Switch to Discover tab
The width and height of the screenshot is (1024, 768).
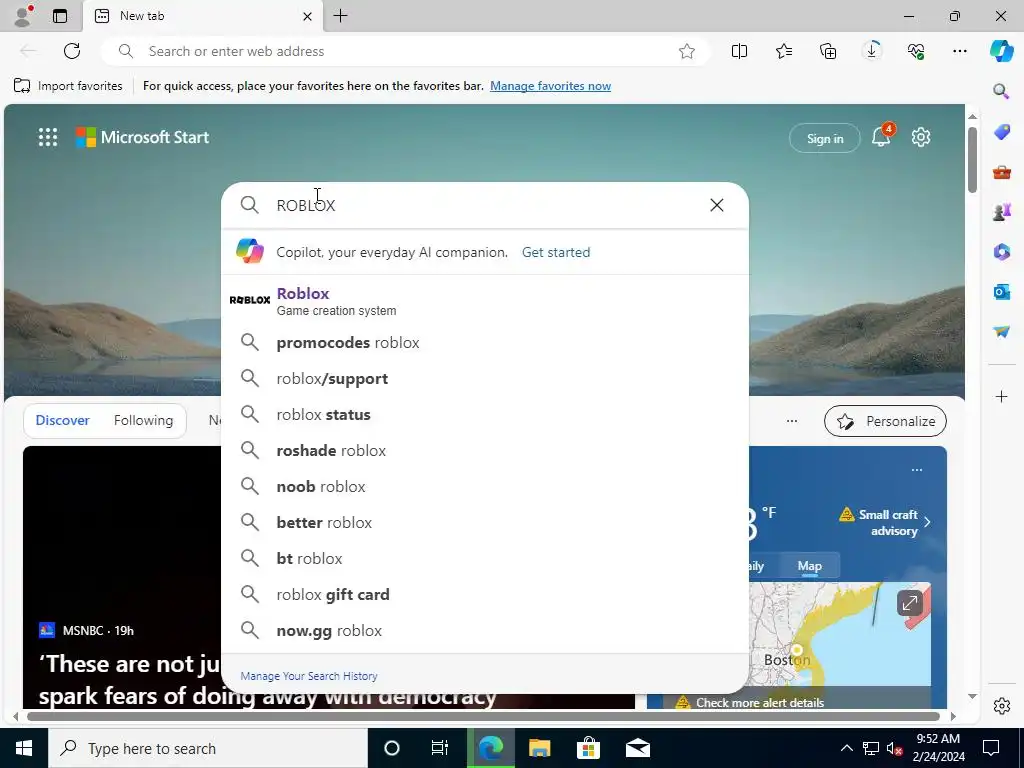pos(63,421)
